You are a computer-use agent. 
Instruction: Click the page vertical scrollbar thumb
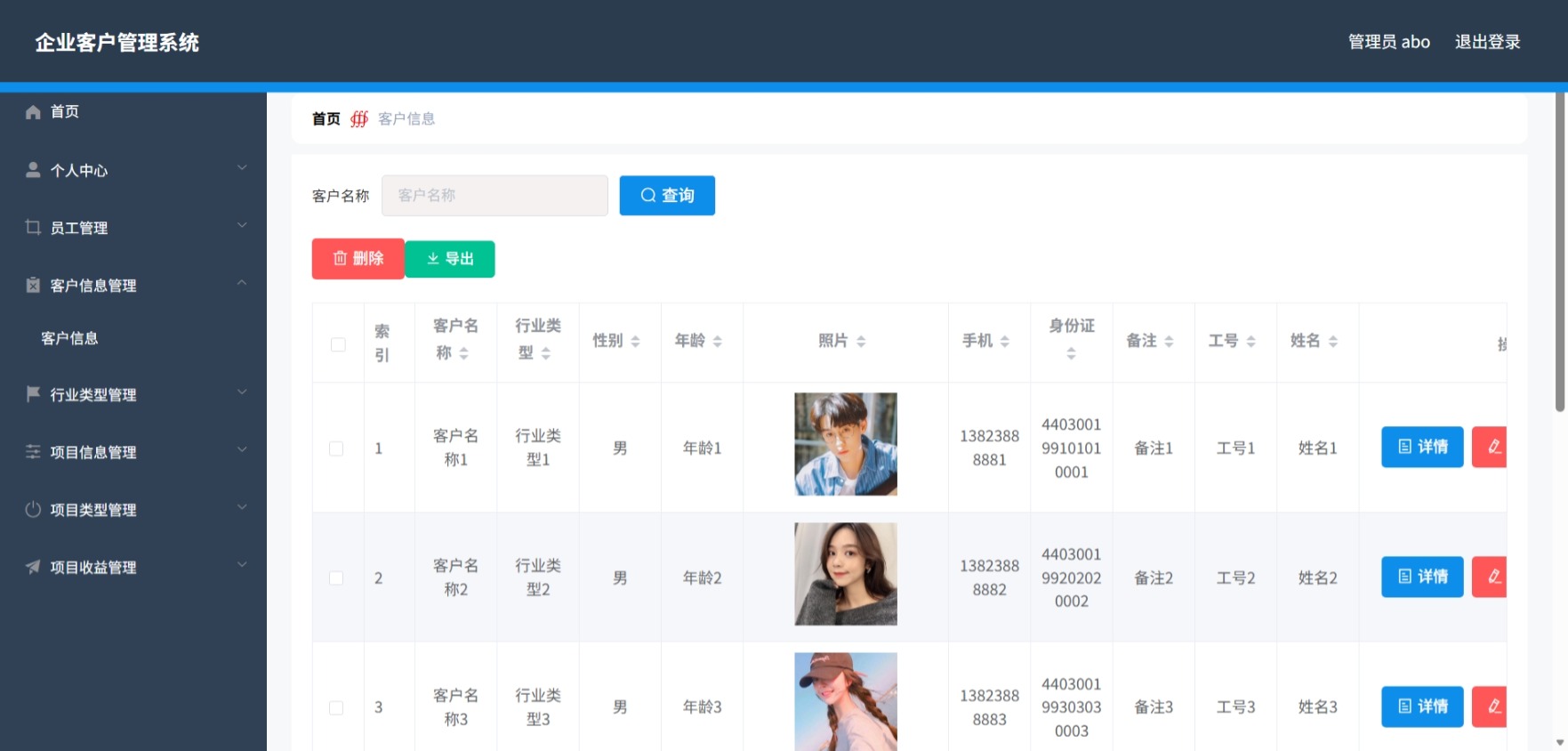pos(1560,251)
